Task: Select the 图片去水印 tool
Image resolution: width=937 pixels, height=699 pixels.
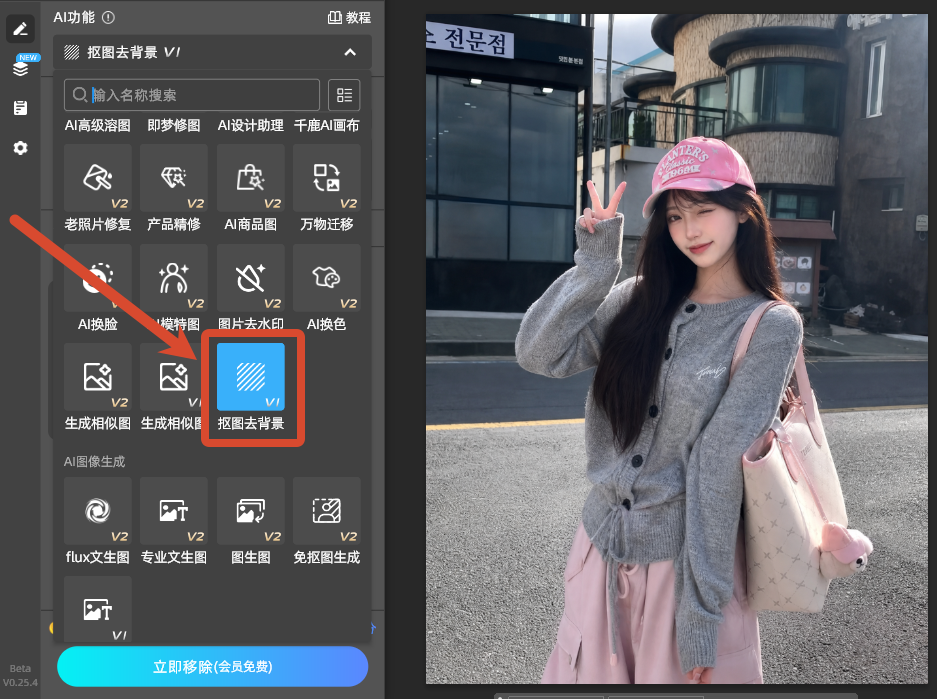Action: [x=250, y=289]
